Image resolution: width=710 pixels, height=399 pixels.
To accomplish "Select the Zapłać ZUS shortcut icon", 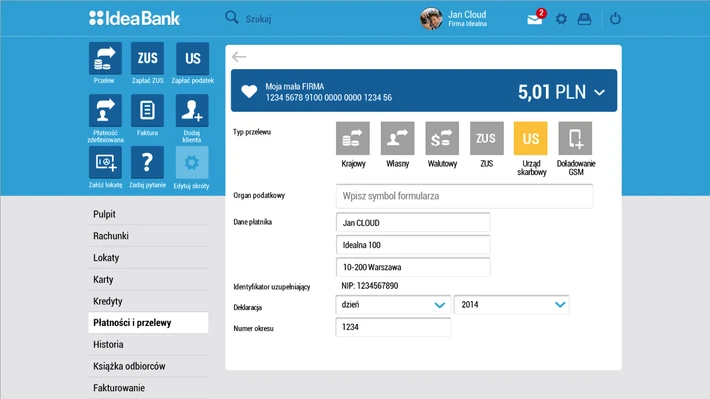I will (147, 58).
